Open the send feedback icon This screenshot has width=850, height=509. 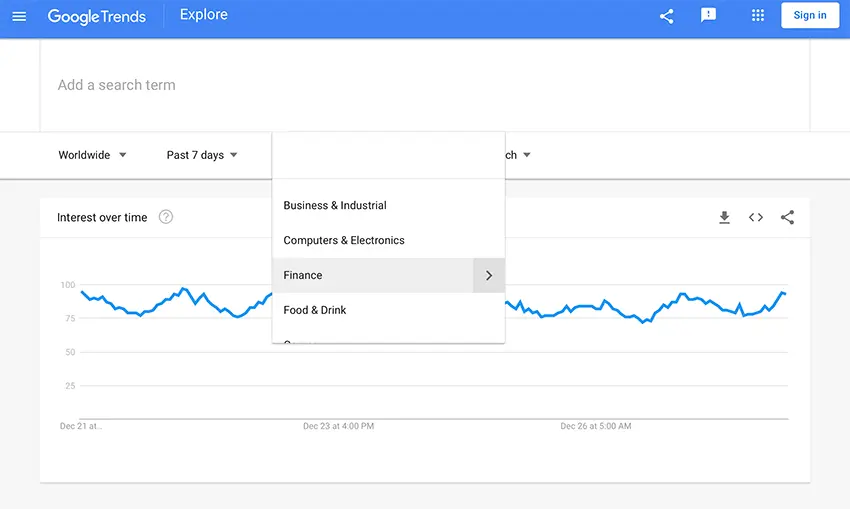point(708,15)
